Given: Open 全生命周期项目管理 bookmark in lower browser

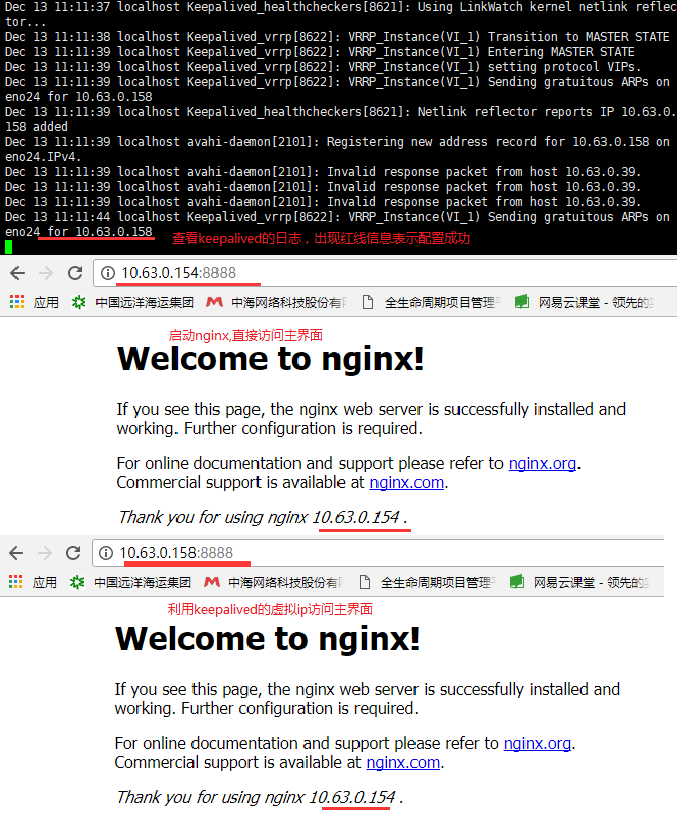Looking at the screenshot, I should (x=428, y=582).
